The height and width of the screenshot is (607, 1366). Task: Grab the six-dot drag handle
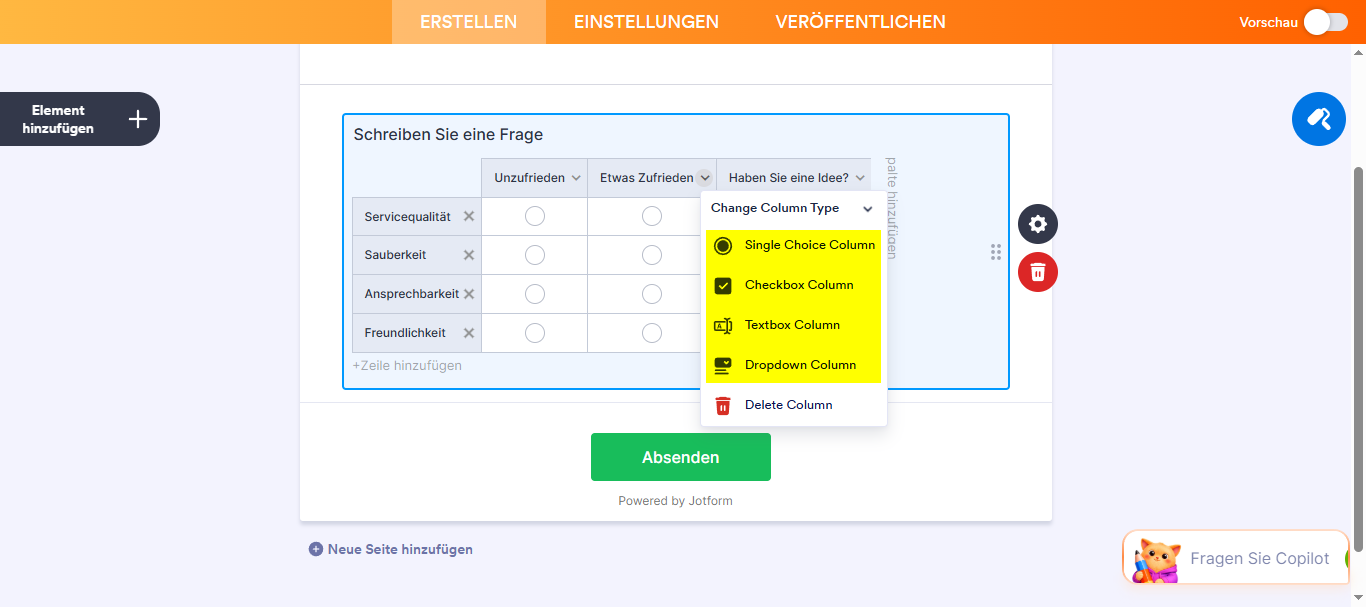[x=996, y=253]
